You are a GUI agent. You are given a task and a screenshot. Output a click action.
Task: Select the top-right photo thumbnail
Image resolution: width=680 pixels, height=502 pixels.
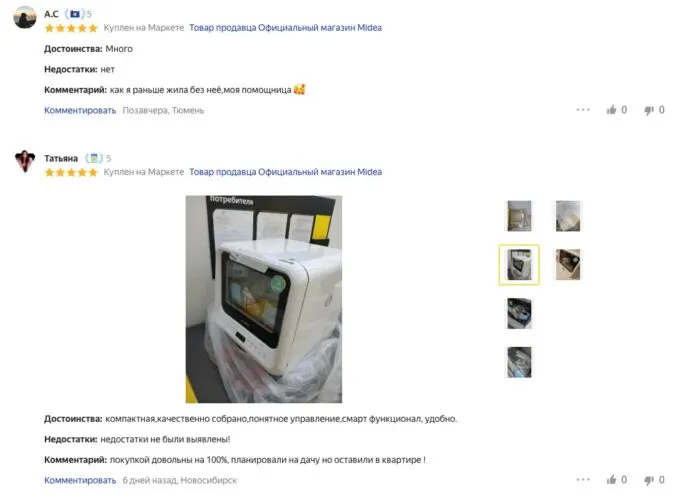(x=568, y=216)
